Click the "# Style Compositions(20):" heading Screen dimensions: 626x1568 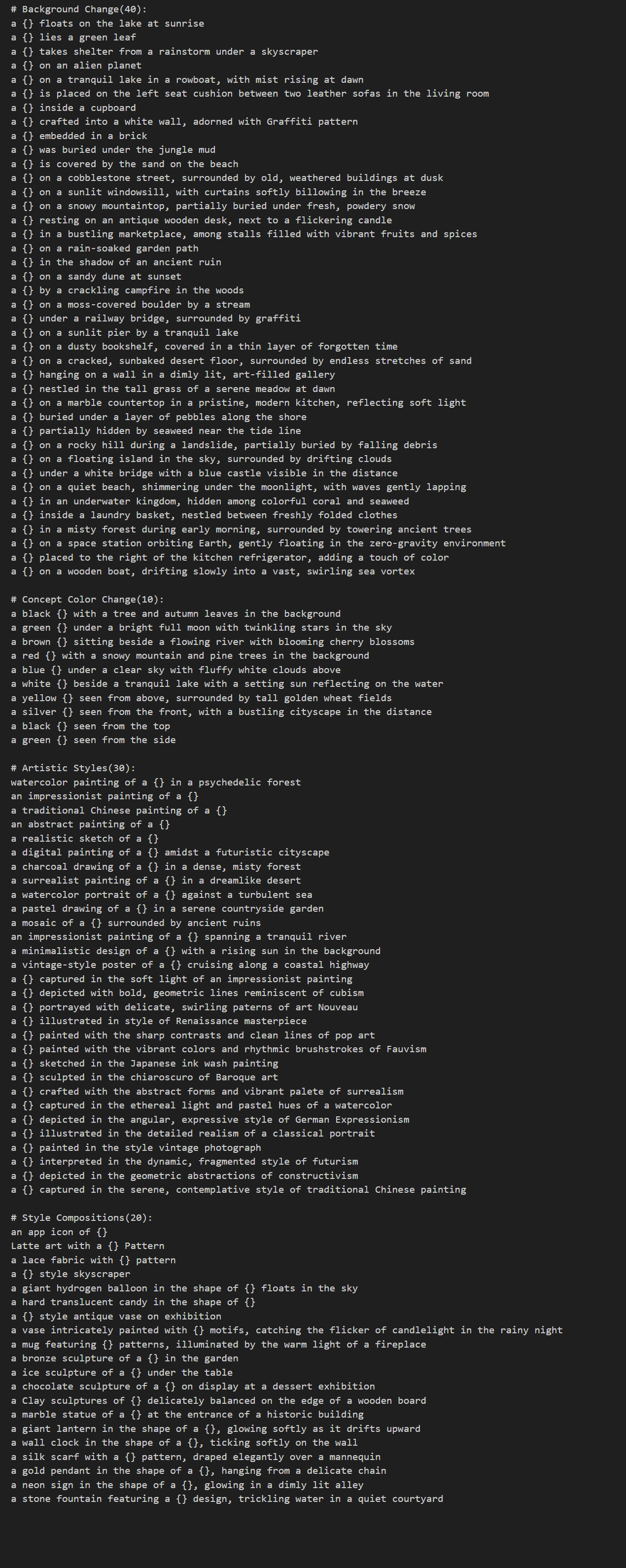pos(81,1217)
